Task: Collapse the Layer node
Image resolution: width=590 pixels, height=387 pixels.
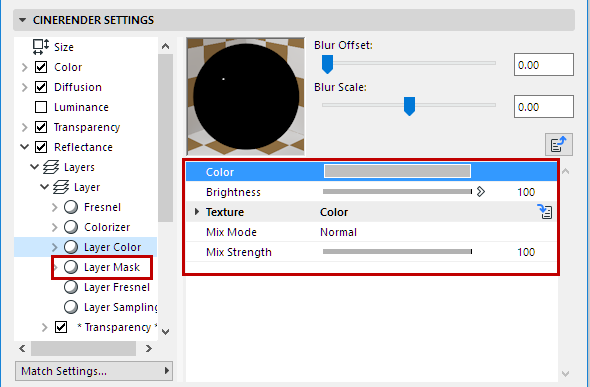Action: (44, 187)
